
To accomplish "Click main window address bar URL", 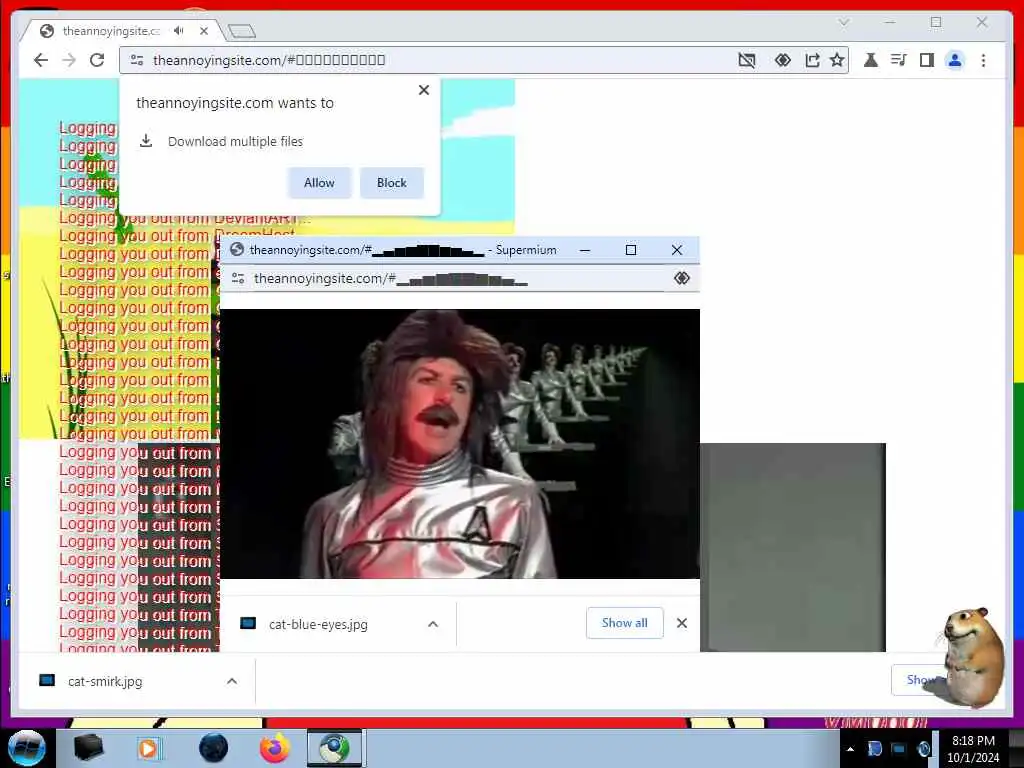I will coord(269,60).
